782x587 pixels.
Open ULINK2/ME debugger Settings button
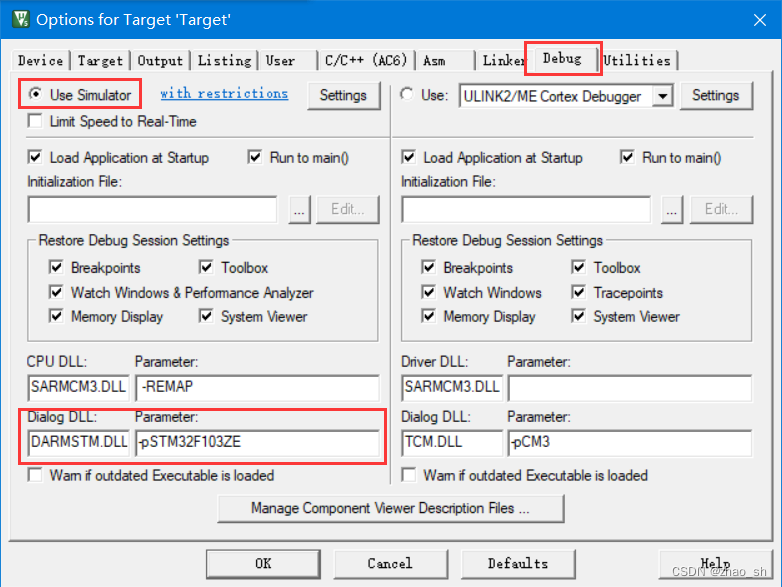[x=715, y=95]
